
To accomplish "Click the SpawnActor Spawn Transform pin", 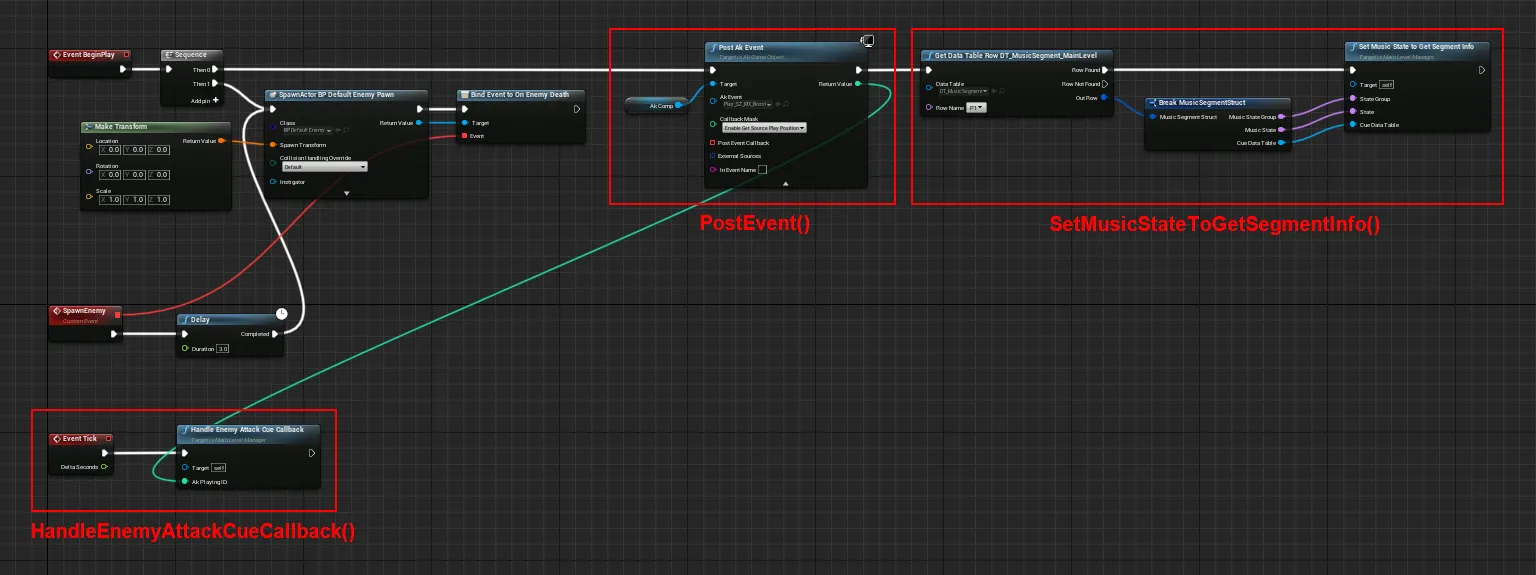I will [274, 145].
